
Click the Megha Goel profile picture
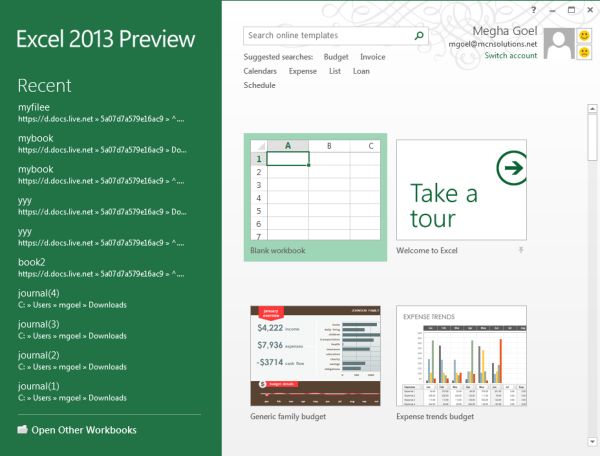[559, 44]
